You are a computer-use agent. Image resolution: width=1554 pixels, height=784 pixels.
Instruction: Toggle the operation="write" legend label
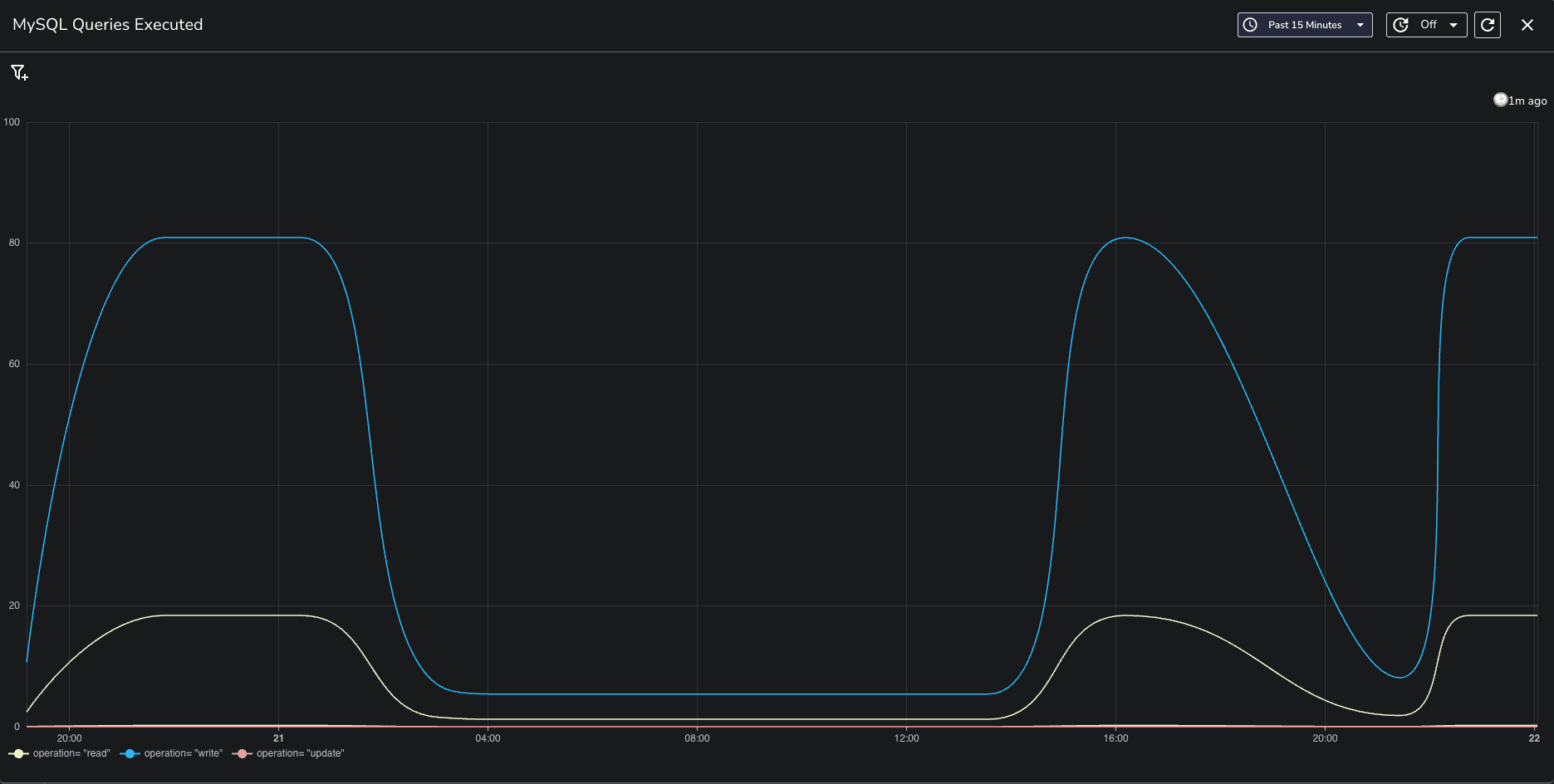(184, 754)
